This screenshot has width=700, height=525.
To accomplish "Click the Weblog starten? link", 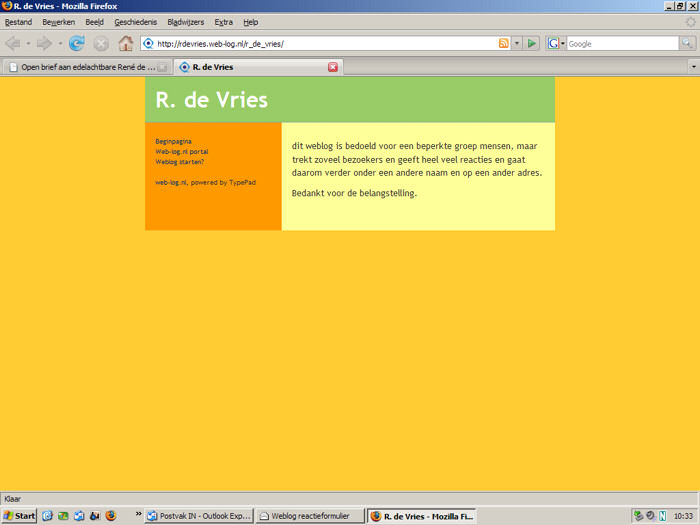I will tap(179, 161).
